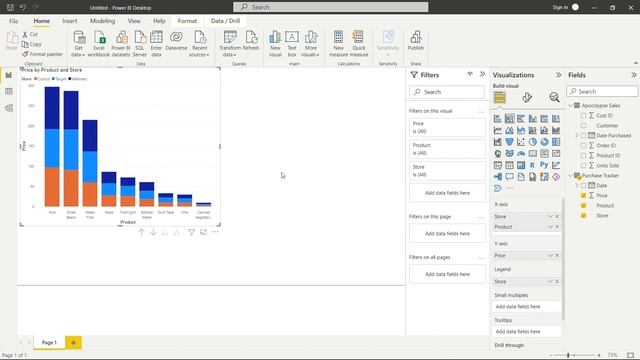The image size is (640, 360).
Task: Collapse the Filters pane
Action: [x=482, y=74]
